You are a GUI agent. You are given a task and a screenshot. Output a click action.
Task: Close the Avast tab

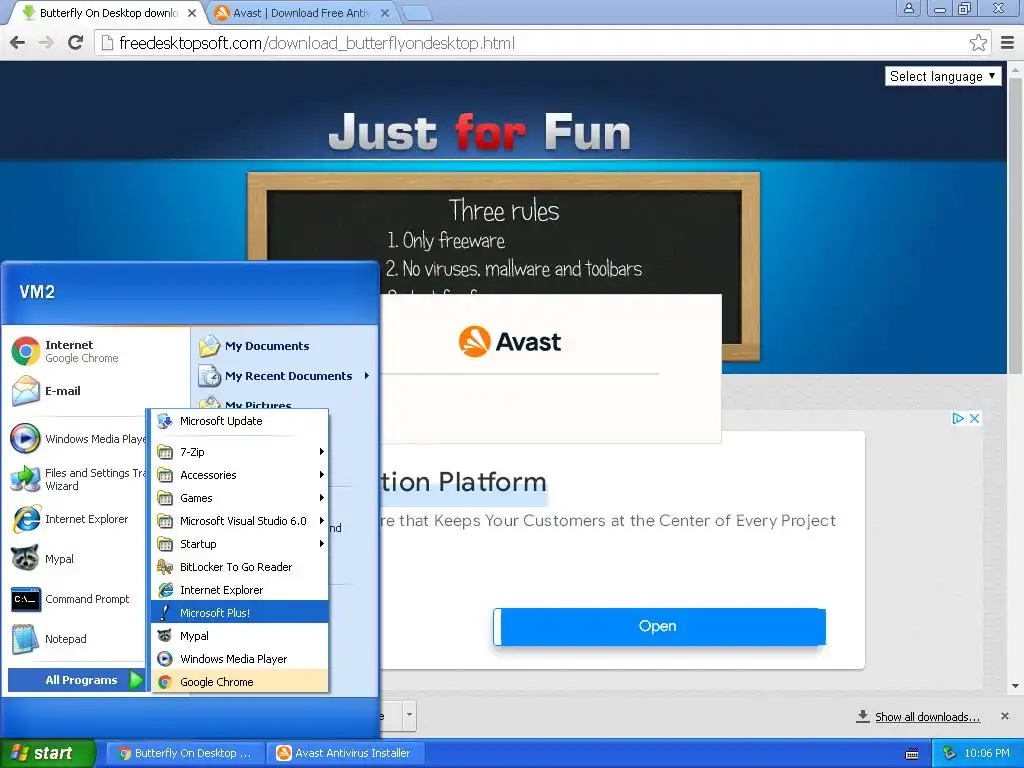385,13
